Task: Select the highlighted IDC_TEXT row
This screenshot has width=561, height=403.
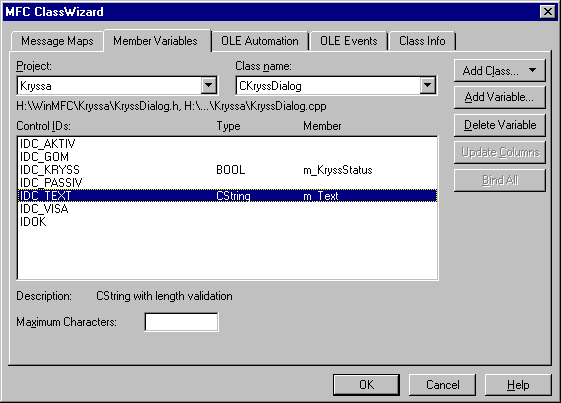Action: pyautogui.click(x=227, y=196)
